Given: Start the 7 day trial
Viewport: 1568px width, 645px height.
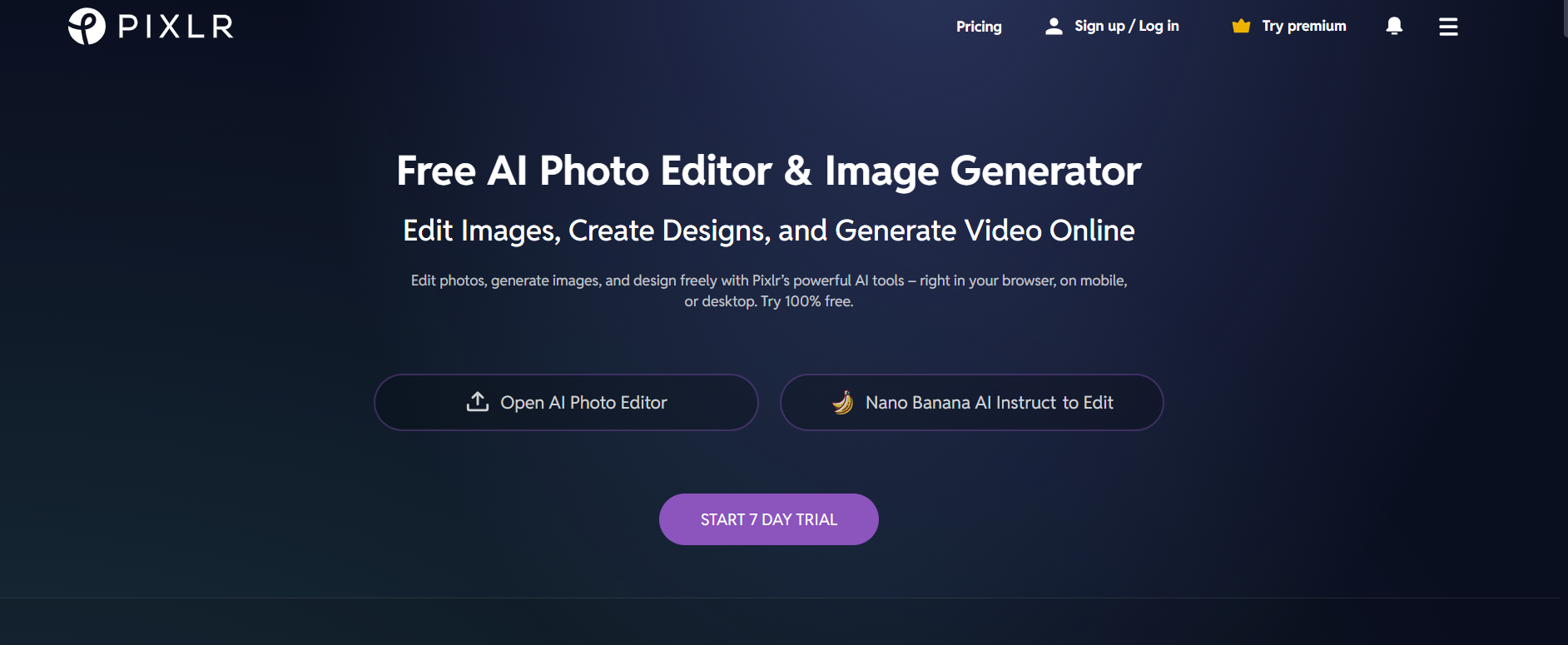Looking at the screenshot, I should tap(769, 519).
